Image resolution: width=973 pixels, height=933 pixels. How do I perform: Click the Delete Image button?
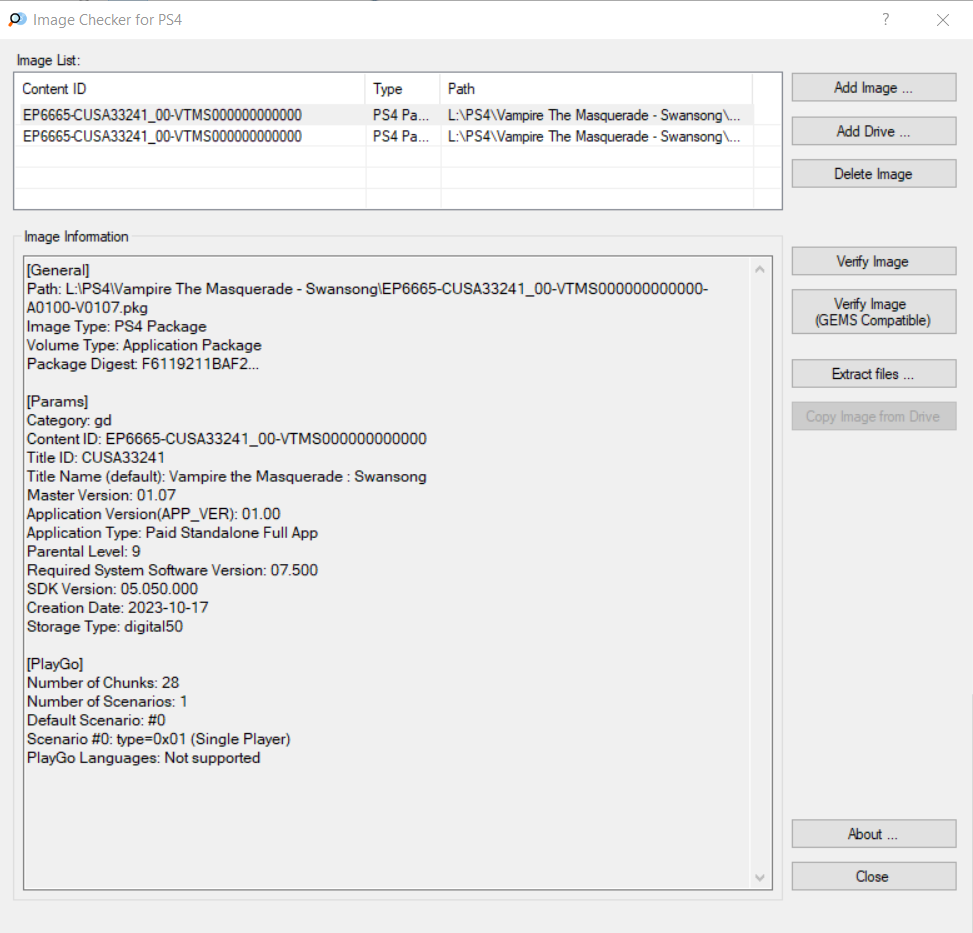(873, 174)
